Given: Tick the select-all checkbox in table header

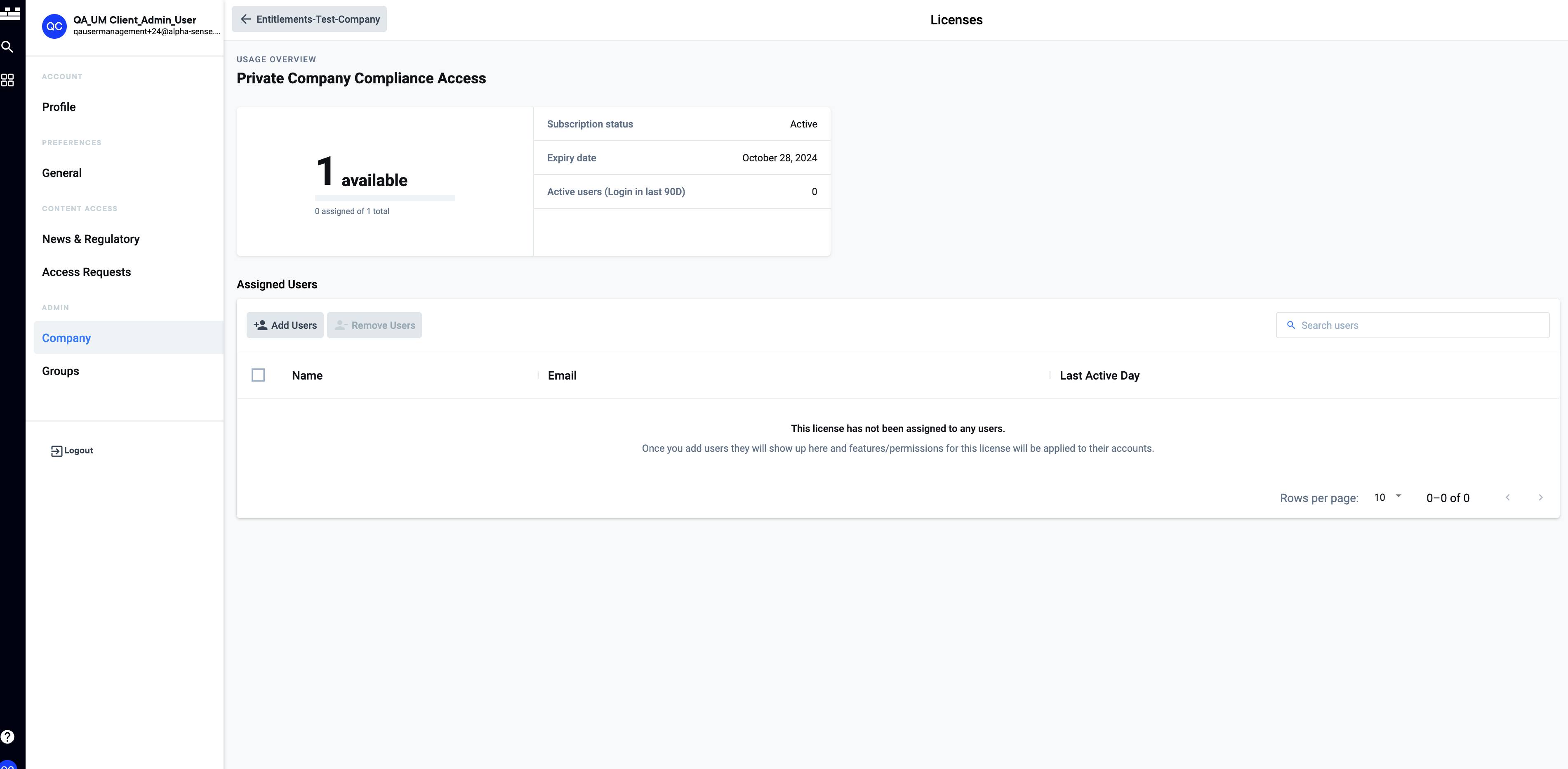Looking at the screenshot, I should pos(258,375).
